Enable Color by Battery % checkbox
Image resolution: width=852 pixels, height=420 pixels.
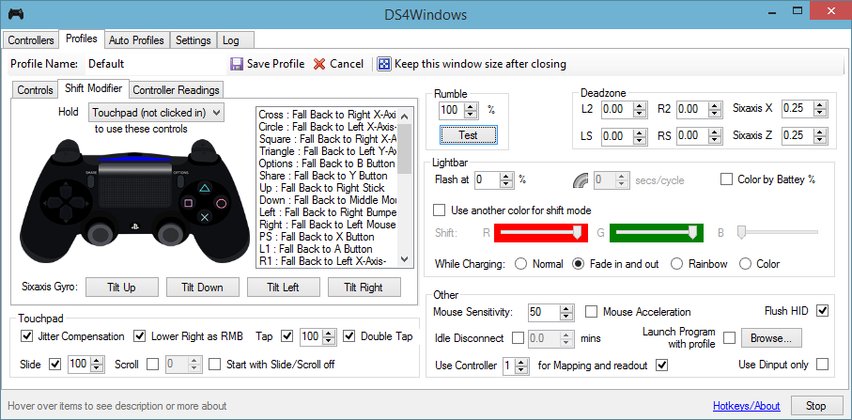click(x=726, y=179)
